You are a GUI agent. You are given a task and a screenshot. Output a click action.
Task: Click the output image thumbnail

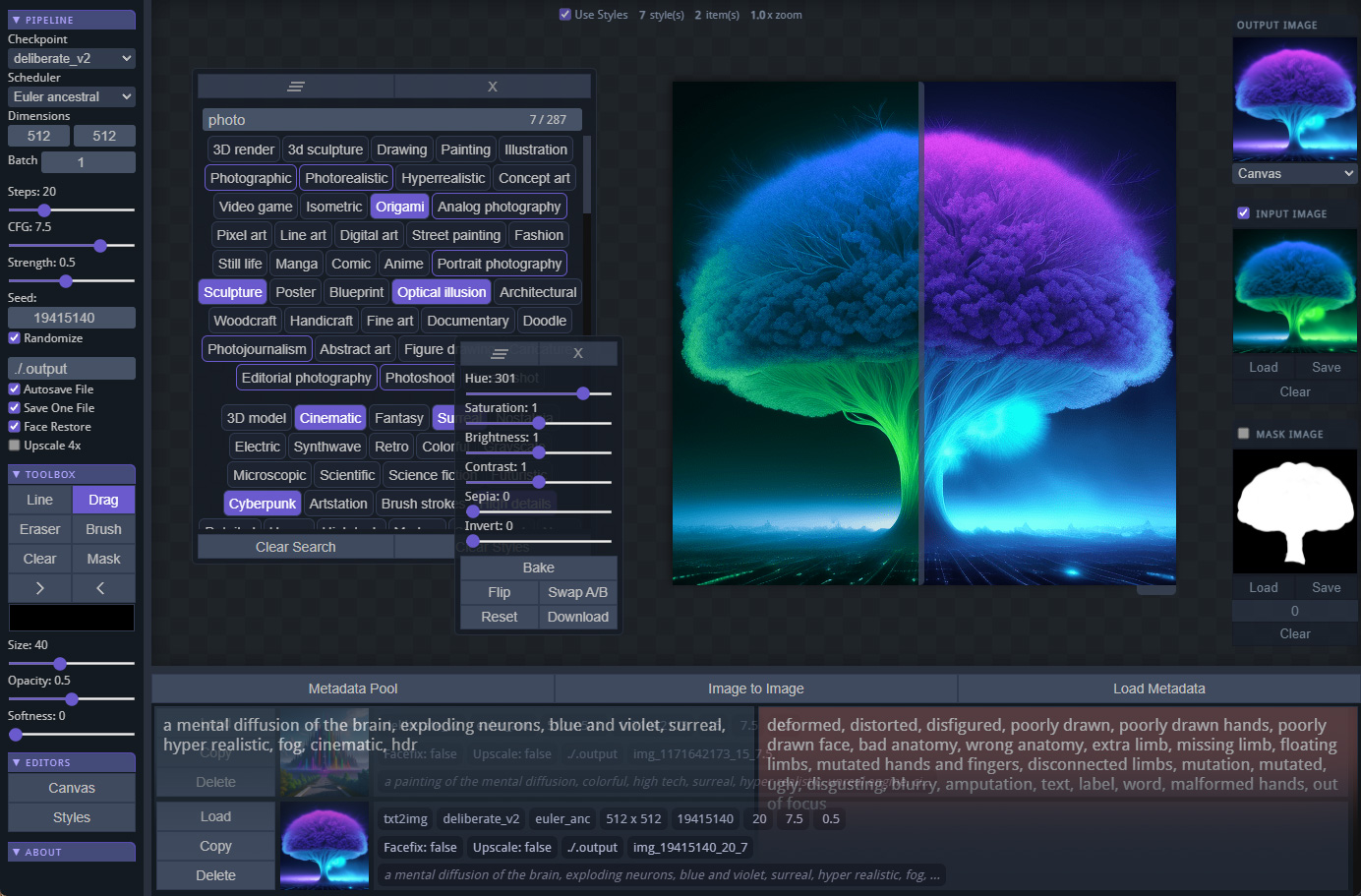(x=1294, y=99)
